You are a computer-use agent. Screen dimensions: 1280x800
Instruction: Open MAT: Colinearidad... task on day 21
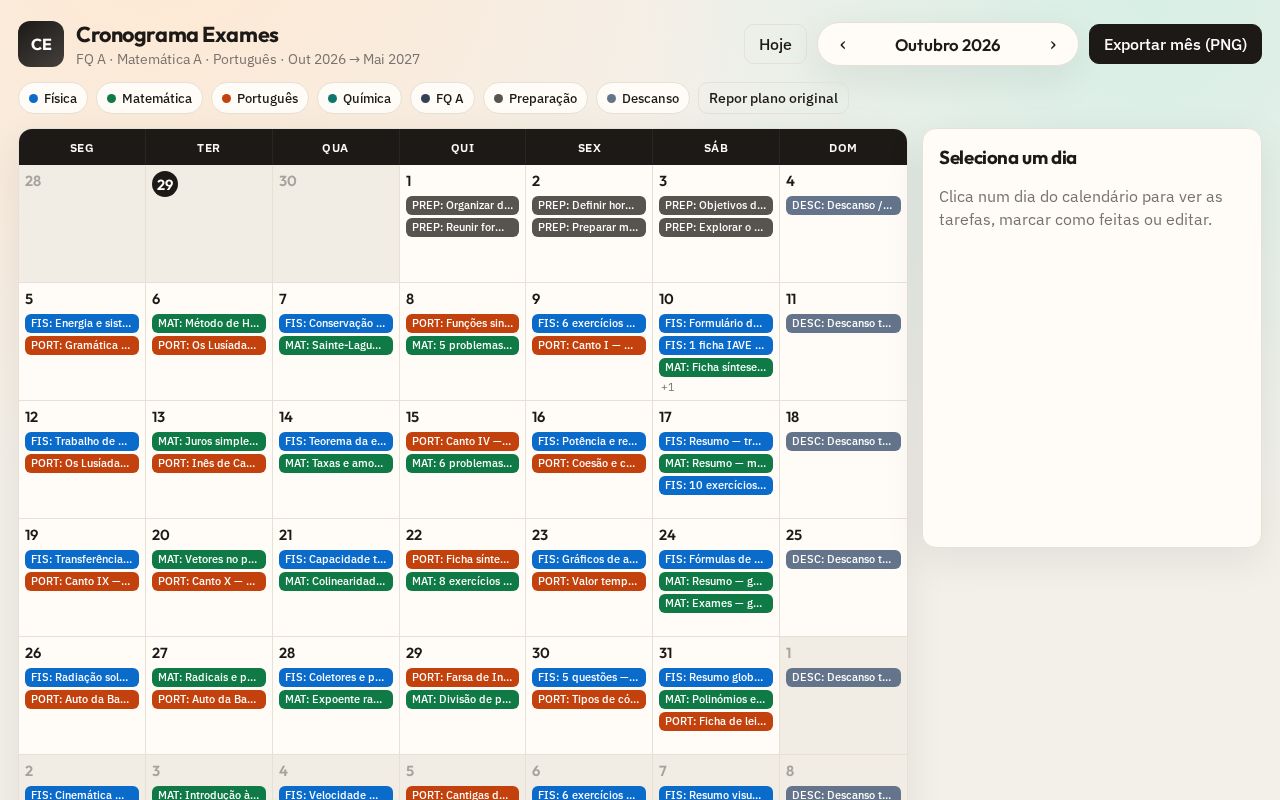click(336, 581)
